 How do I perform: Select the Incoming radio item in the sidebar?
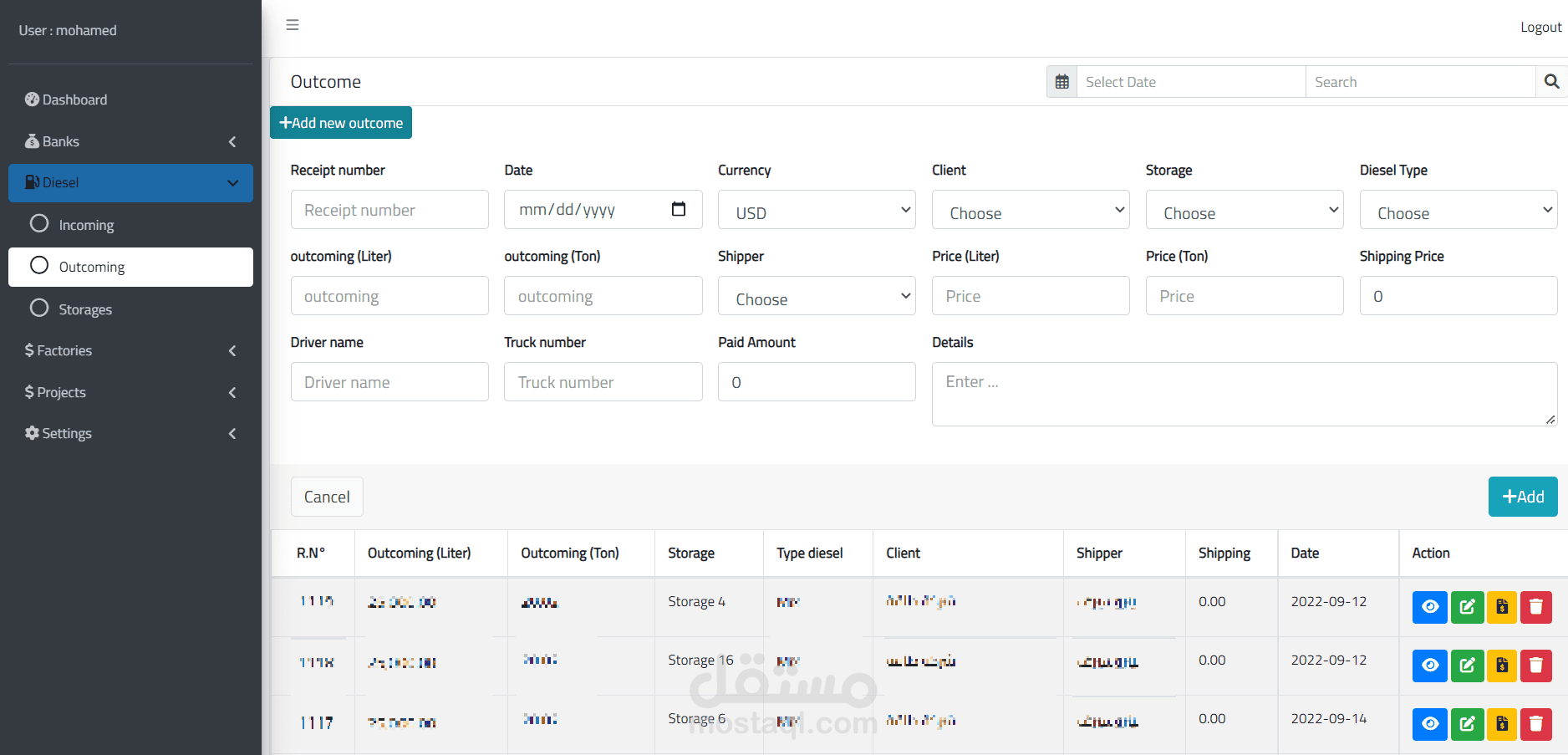[39, 224]
